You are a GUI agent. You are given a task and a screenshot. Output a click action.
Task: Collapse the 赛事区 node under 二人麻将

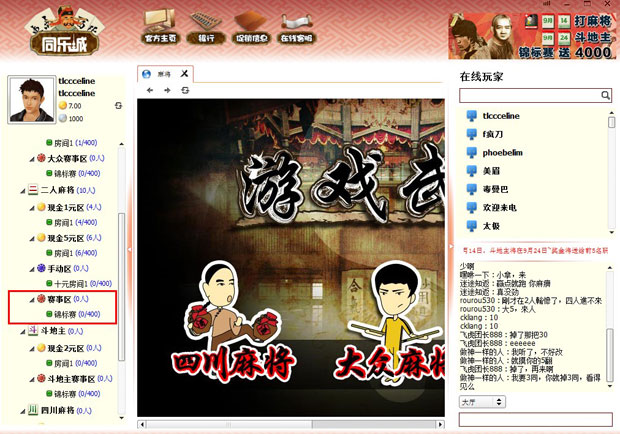tap(32, 300)
